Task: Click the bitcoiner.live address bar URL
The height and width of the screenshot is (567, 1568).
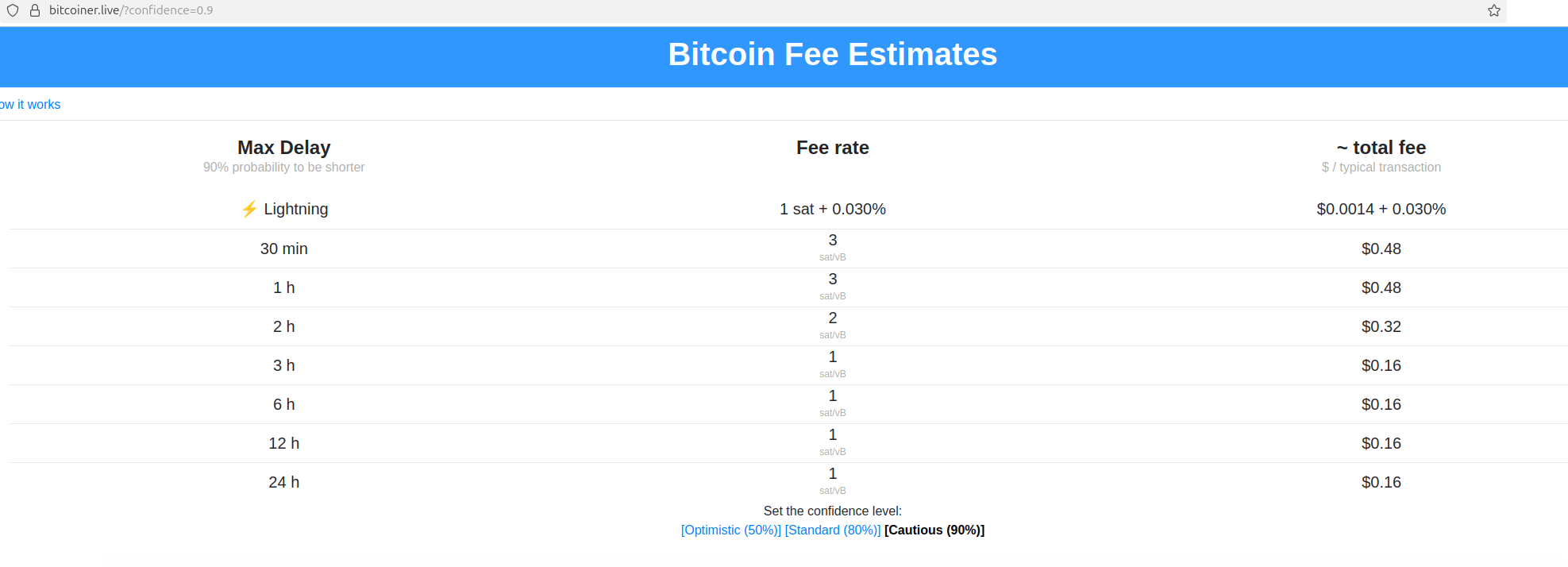Action: click(x=131, y=10)
